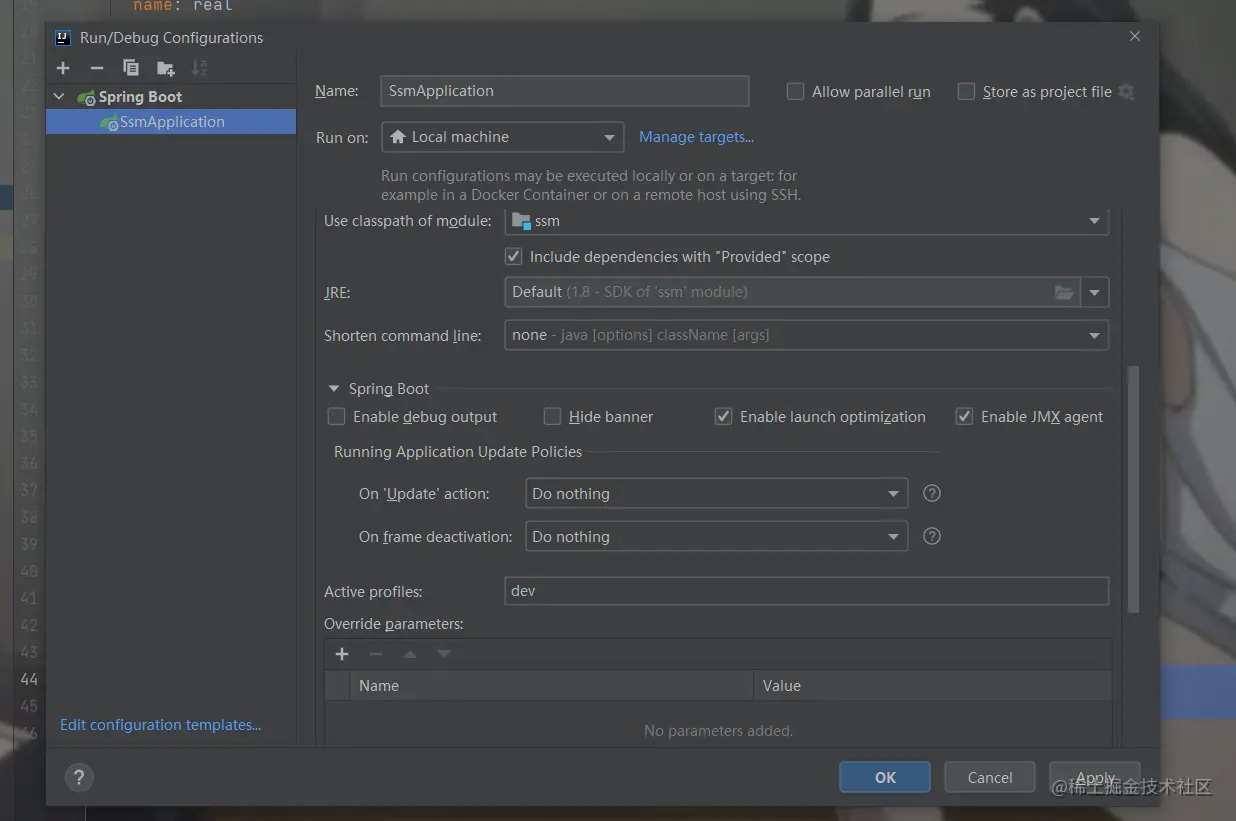Enable debug output checkbox
1236x821 pixels.
(337, 417)
